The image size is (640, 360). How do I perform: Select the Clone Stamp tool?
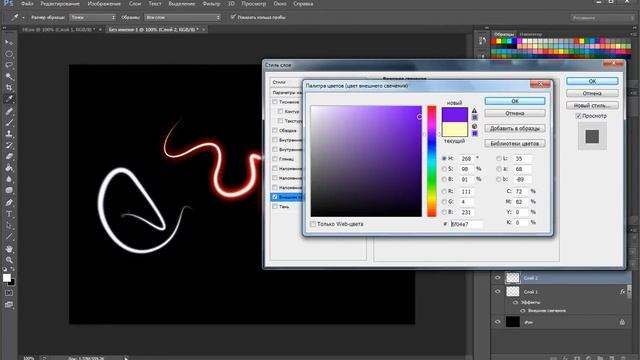(x=9, y=134)
